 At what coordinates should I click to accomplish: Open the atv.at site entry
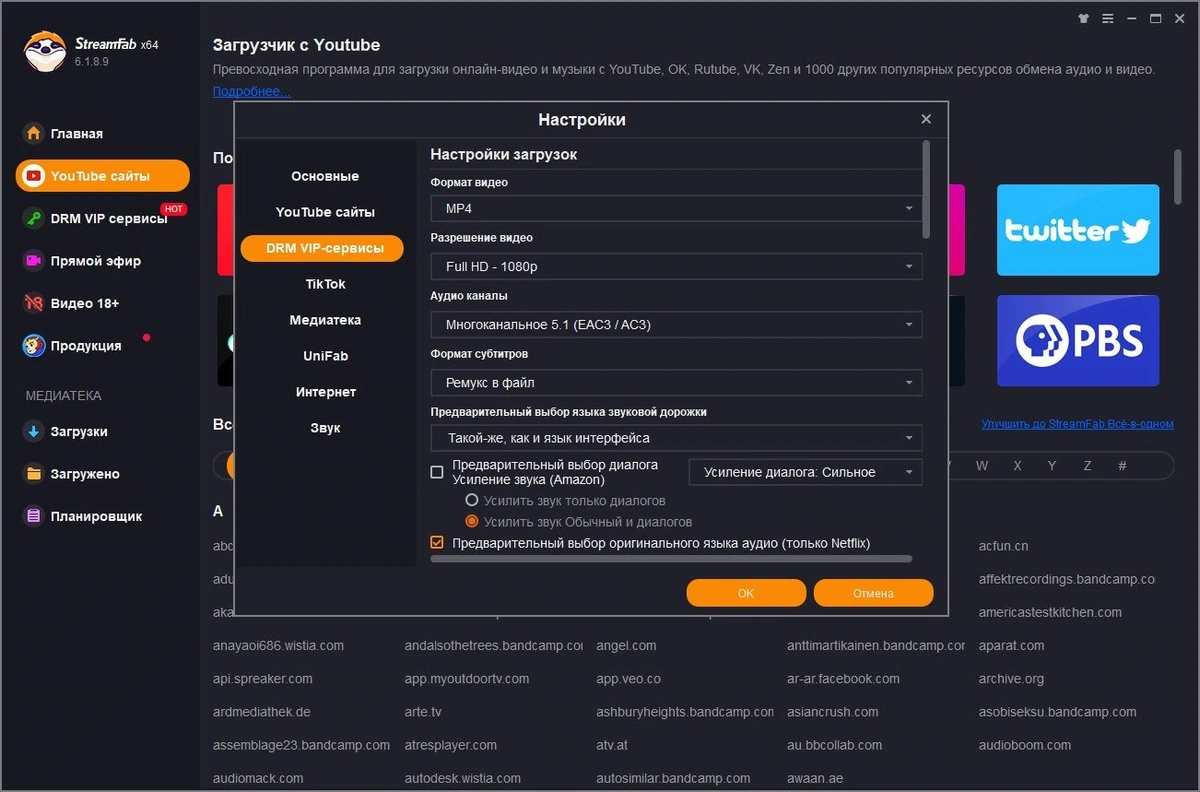(612, 745)
